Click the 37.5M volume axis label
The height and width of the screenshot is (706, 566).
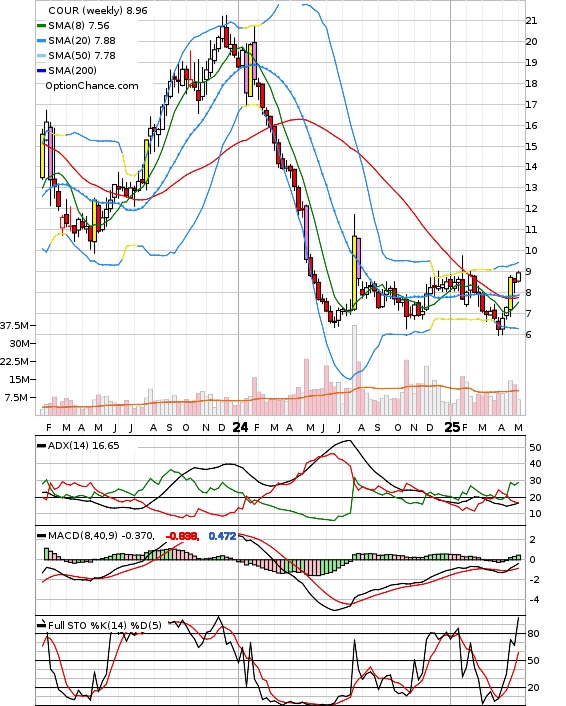[15, 325]
